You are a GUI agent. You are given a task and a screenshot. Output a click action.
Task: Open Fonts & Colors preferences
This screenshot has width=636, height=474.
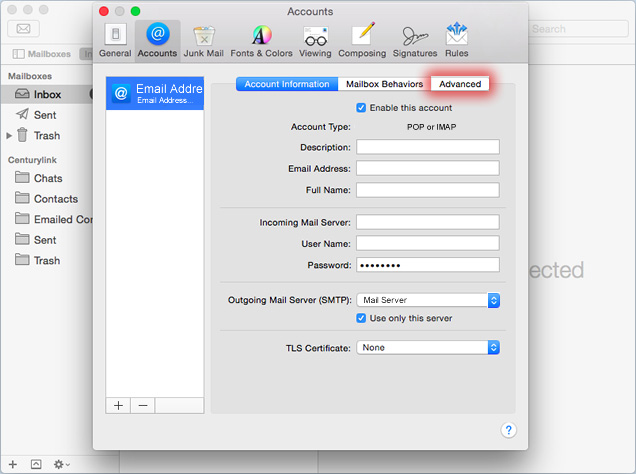click(261, 40)
